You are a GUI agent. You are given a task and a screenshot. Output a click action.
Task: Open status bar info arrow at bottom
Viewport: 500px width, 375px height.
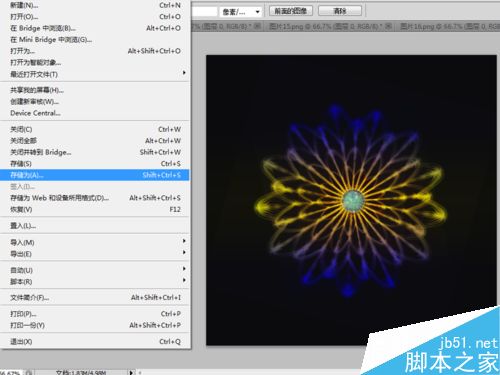pos(131,372)
